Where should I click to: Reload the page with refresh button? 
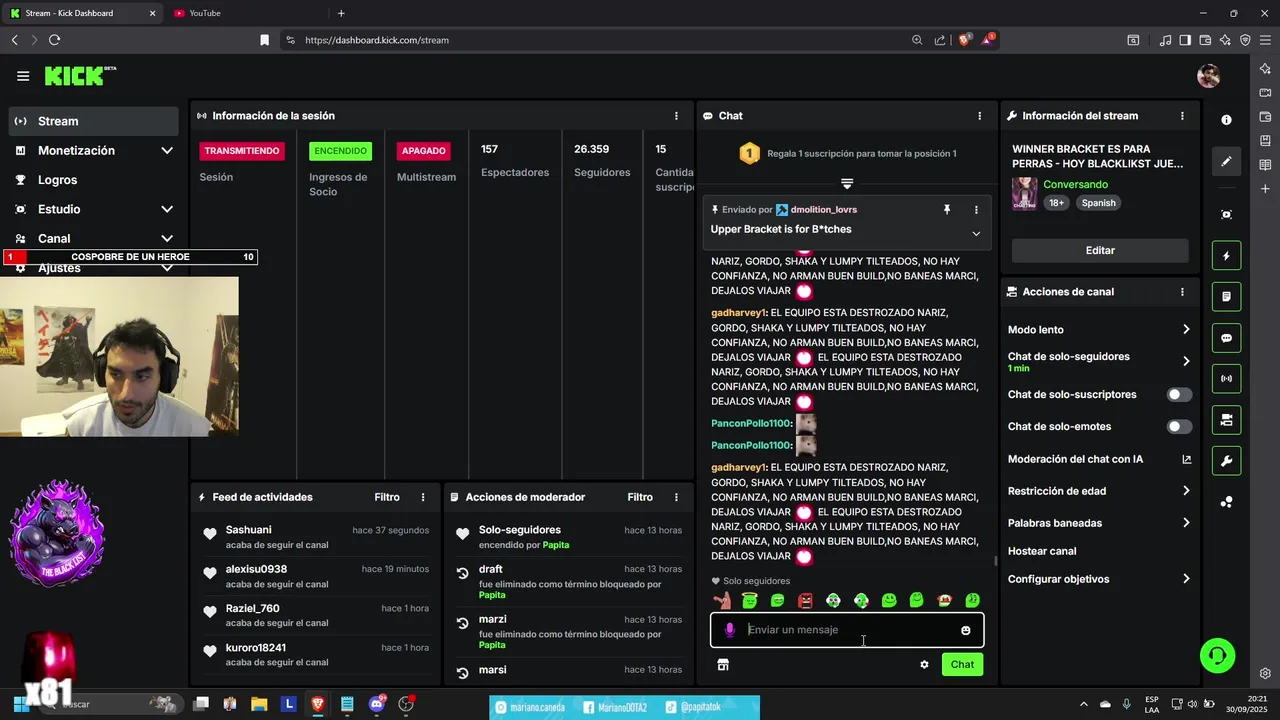click(x=54, y=40)
